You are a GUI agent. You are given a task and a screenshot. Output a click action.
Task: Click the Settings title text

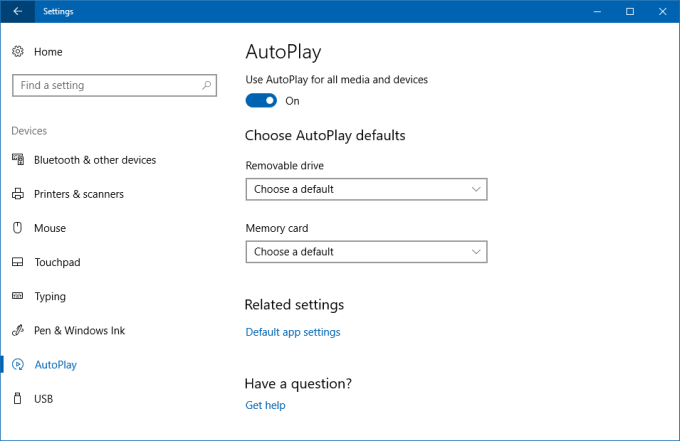(58, 12)
